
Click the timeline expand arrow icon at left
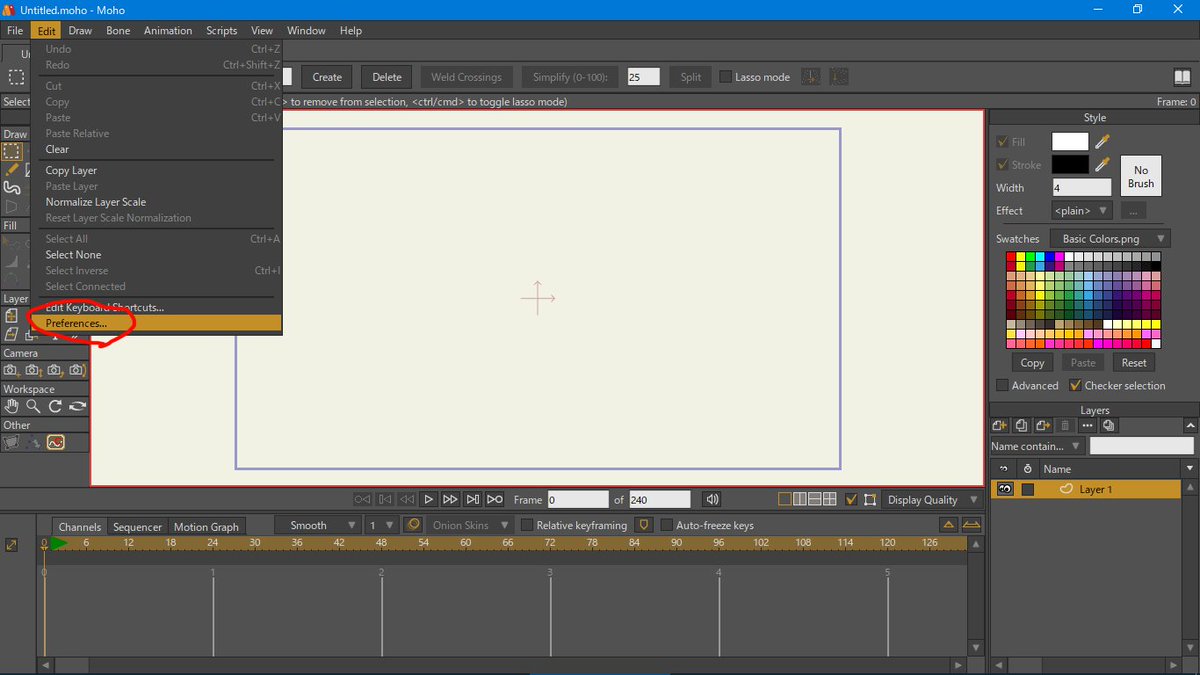12,545
